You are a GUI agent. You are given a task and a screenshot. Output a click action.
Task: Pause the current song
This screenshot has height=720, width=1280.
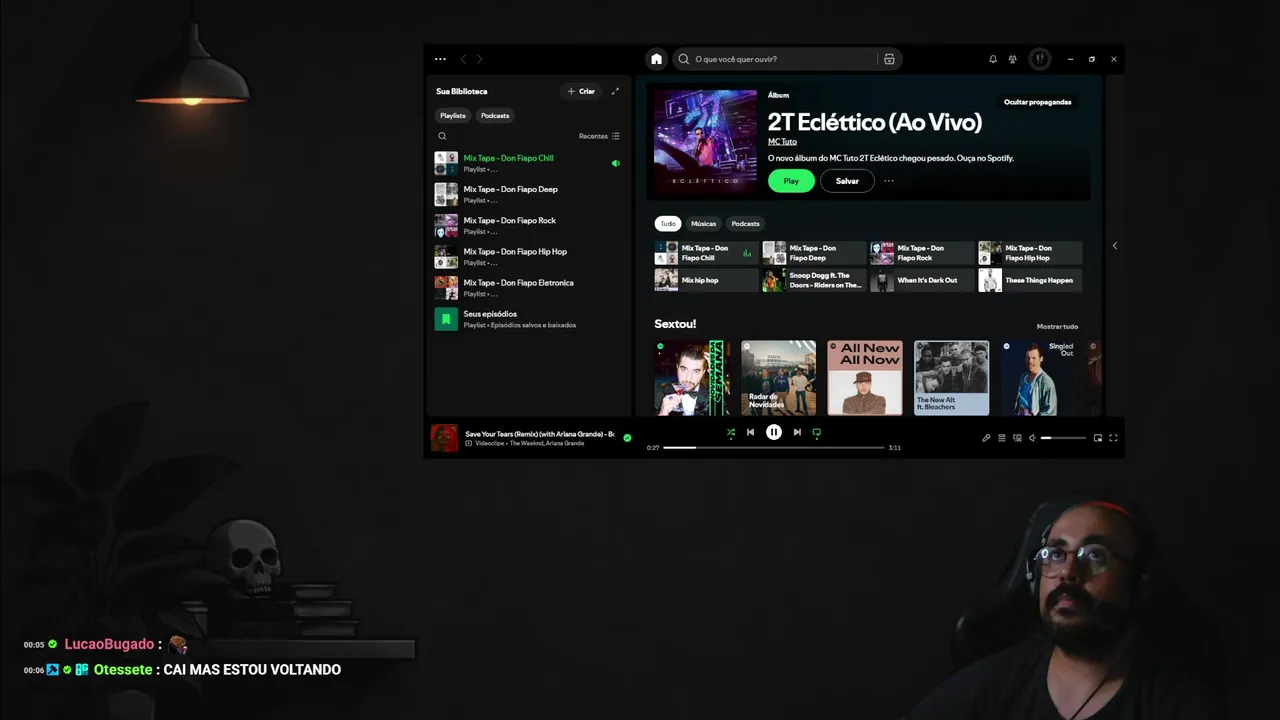[773, 432]
